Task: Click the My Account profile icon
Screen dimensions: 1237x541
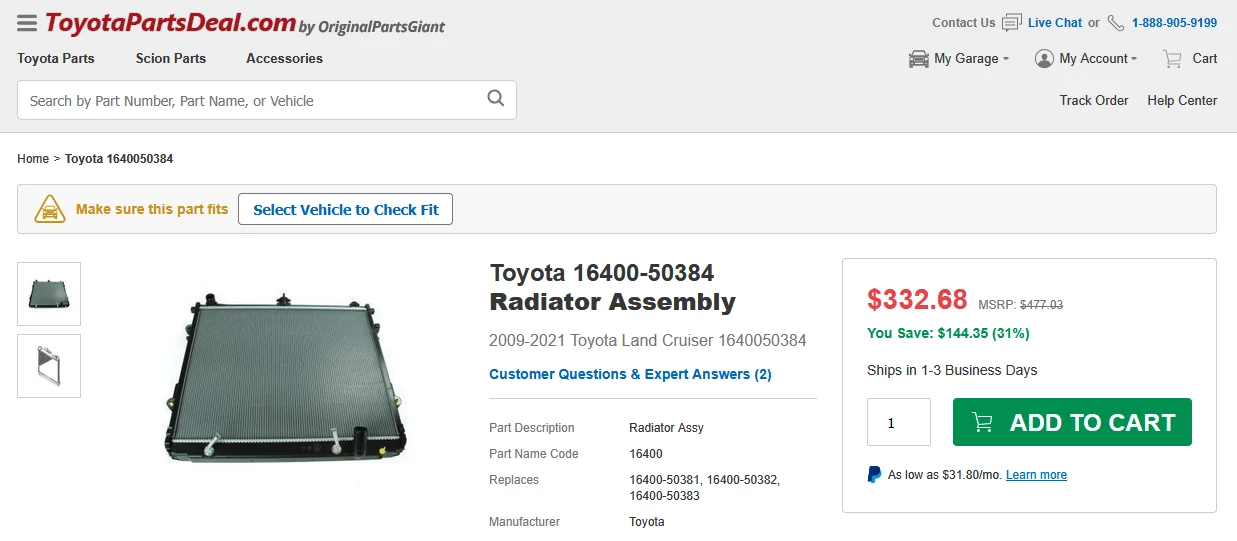Action: click(1044, 59)
